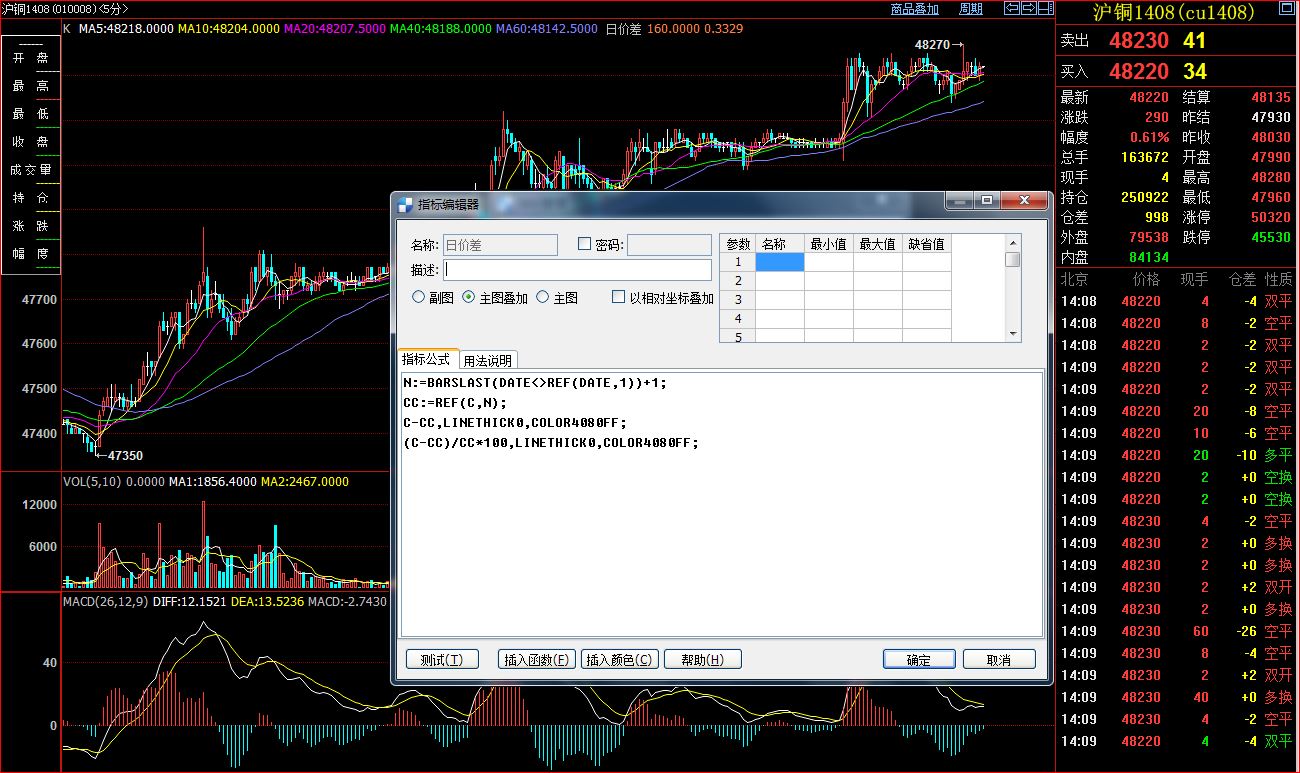Select the 副图 radio button

419,297
